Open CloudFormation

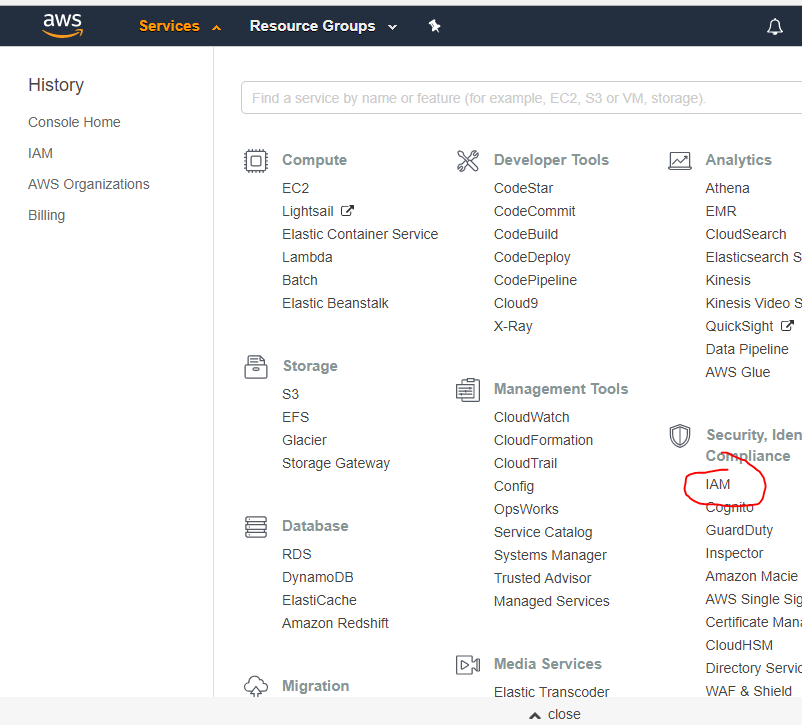point(543,441)
